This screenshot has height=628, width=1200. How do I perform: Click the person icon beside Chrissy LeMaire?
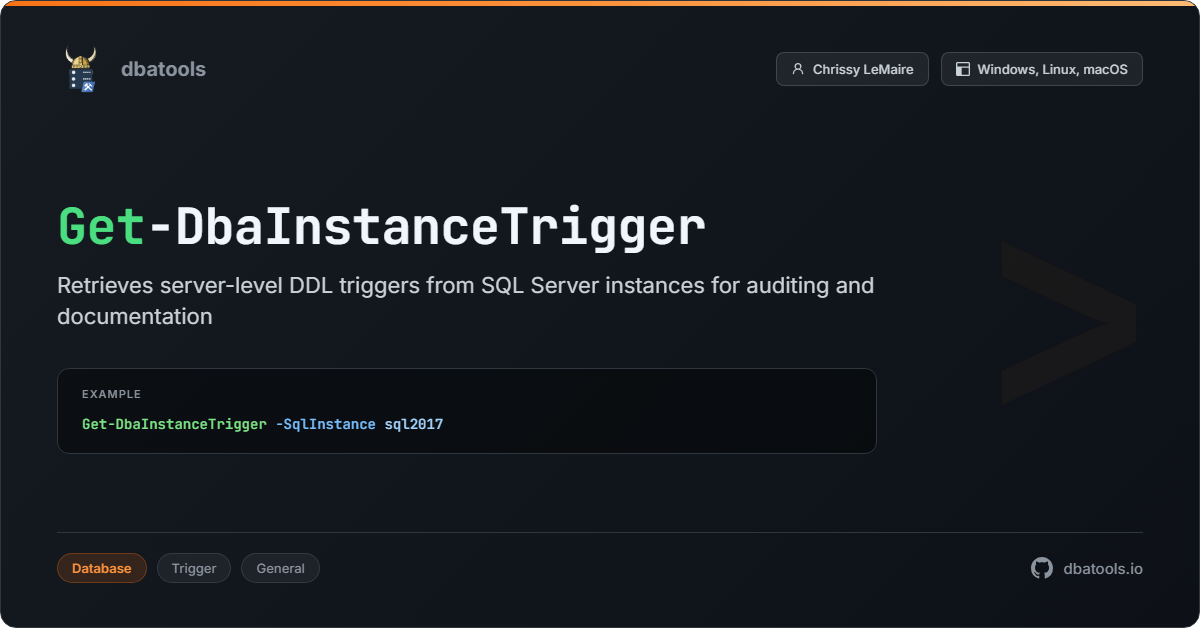coord(798,69)
